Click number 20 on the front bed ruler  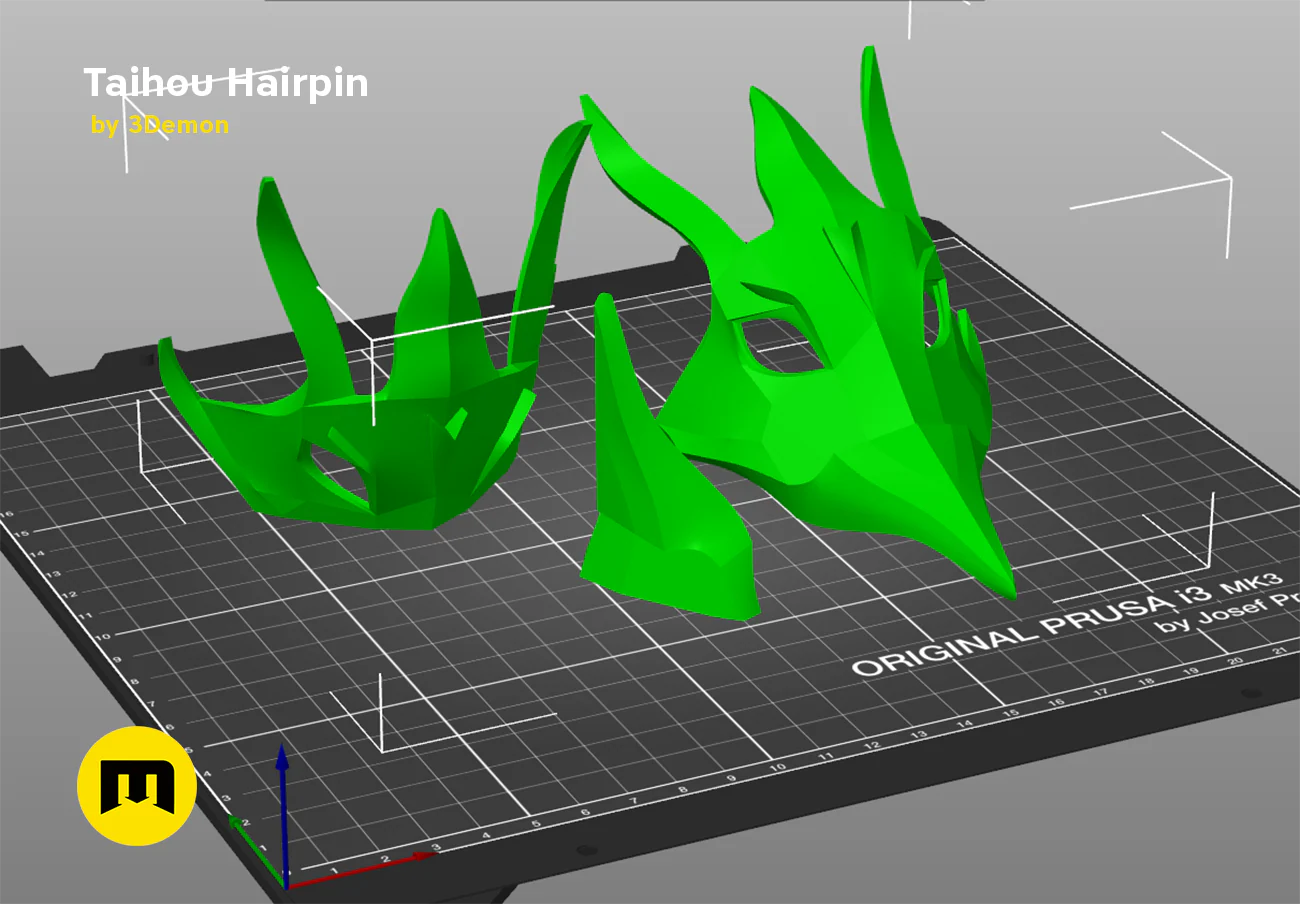pyautogui.click(x=1236, y=661)
